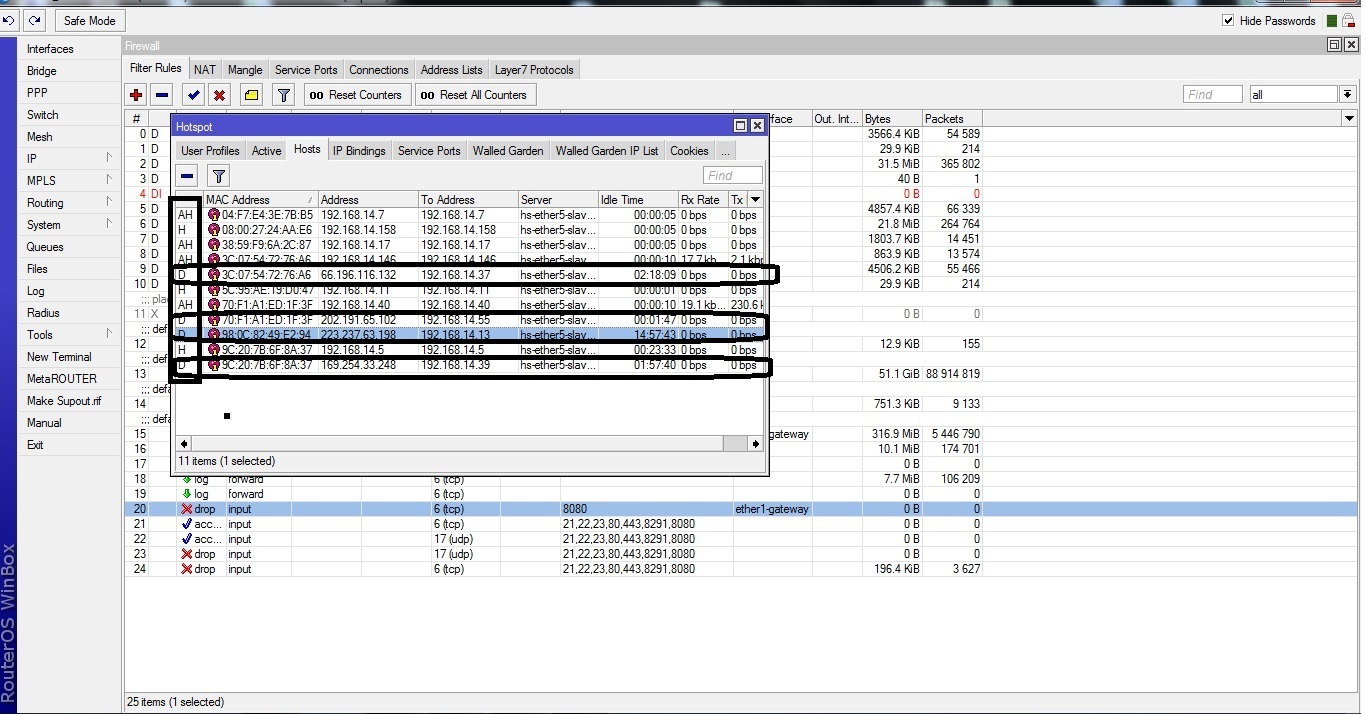The image size is (1366, 714).
Task: Open the Firewall filter funnel icon
Action: pyautogui.click(x=284, y=95)
